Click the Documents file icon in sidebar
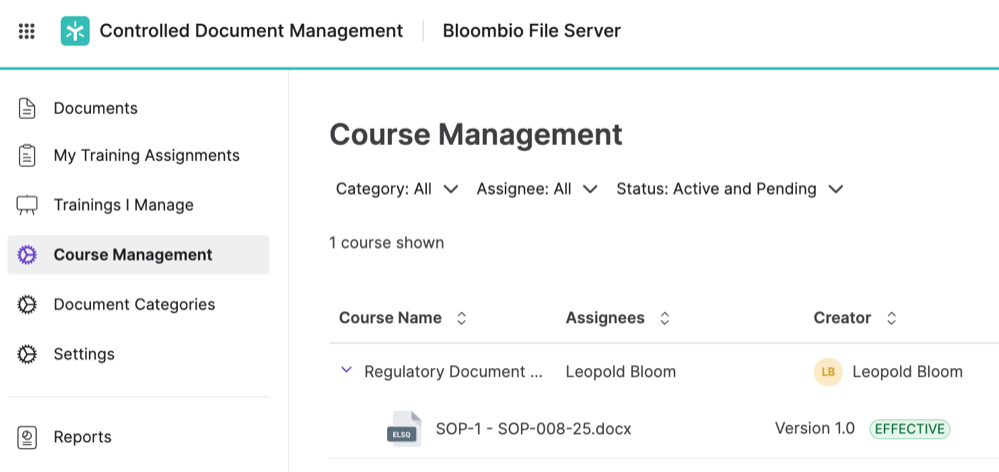 click(x=27, y=108)
